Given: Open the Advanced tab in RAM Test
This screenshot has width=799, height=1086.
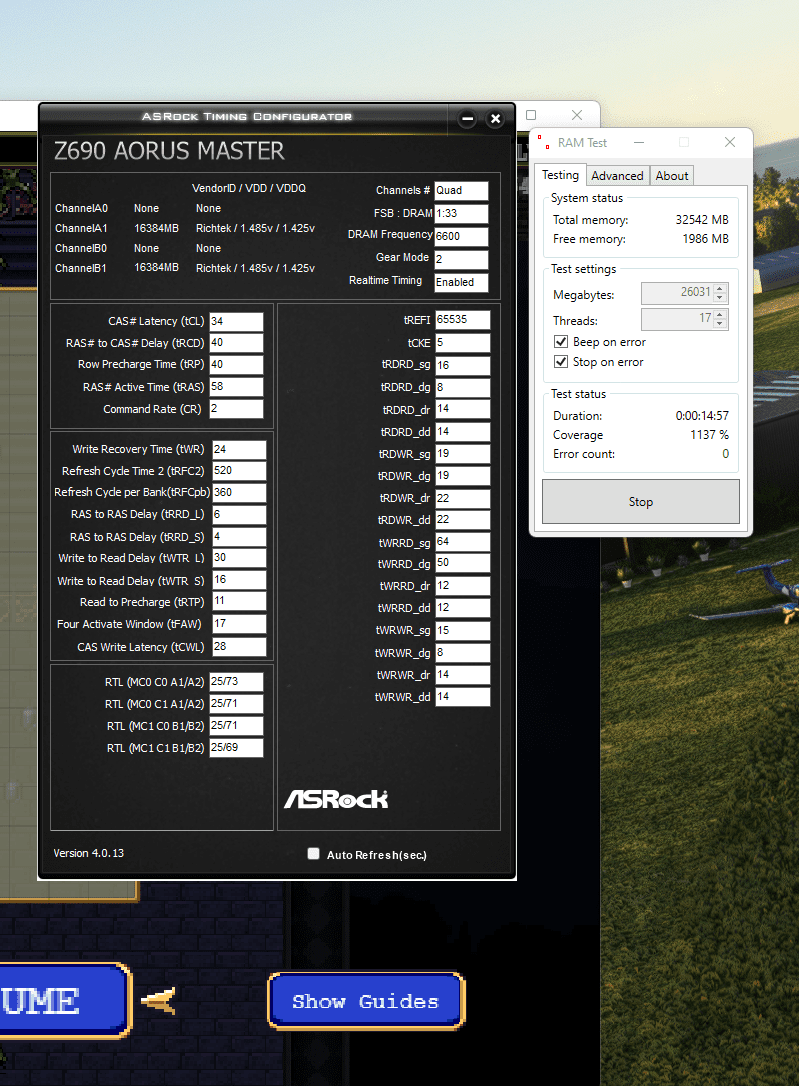Looking at the screenshot, I should point(617,176).
